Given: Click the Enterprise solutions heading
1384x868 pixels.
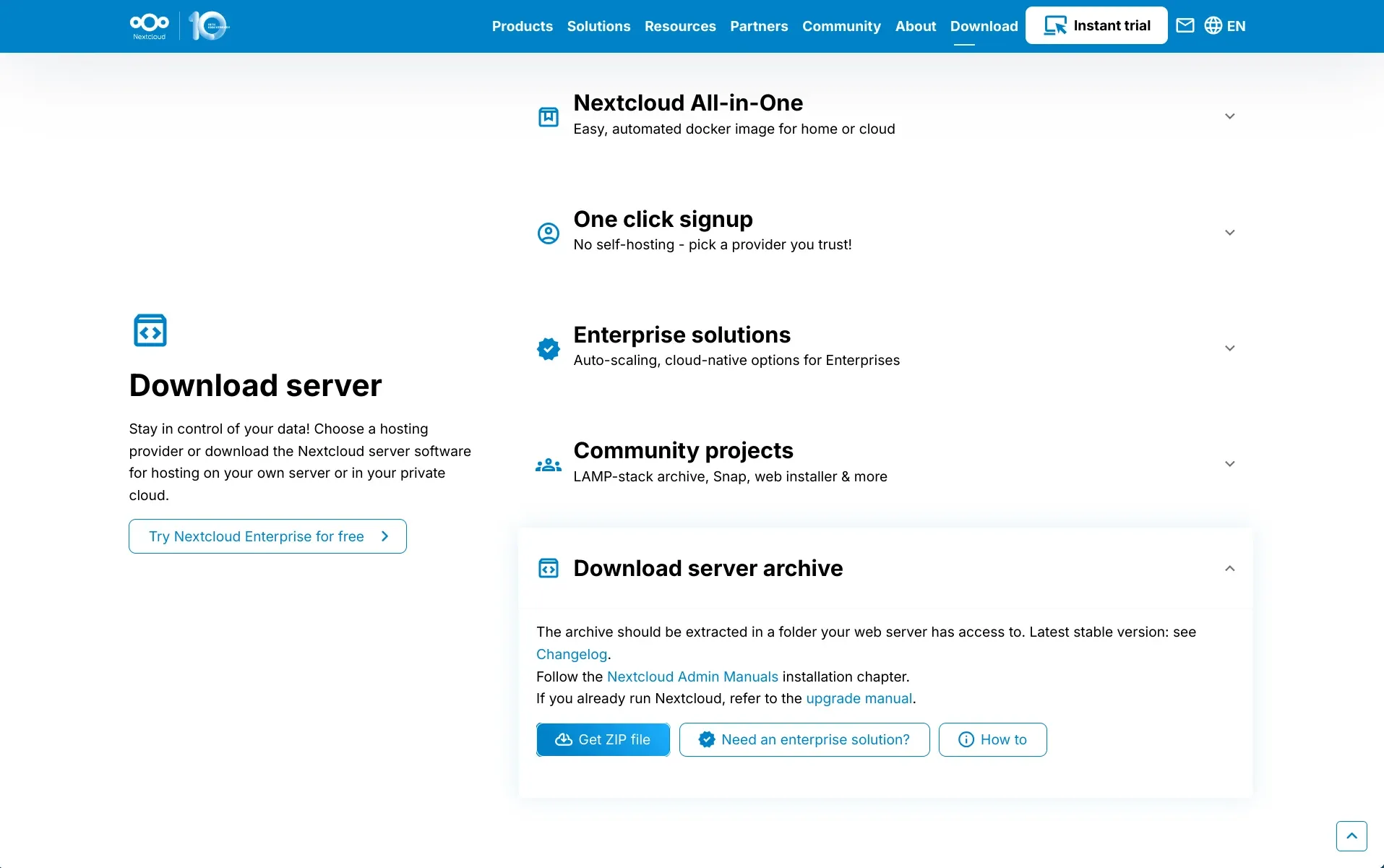Looking at the screenshot, I should point(682,335).
